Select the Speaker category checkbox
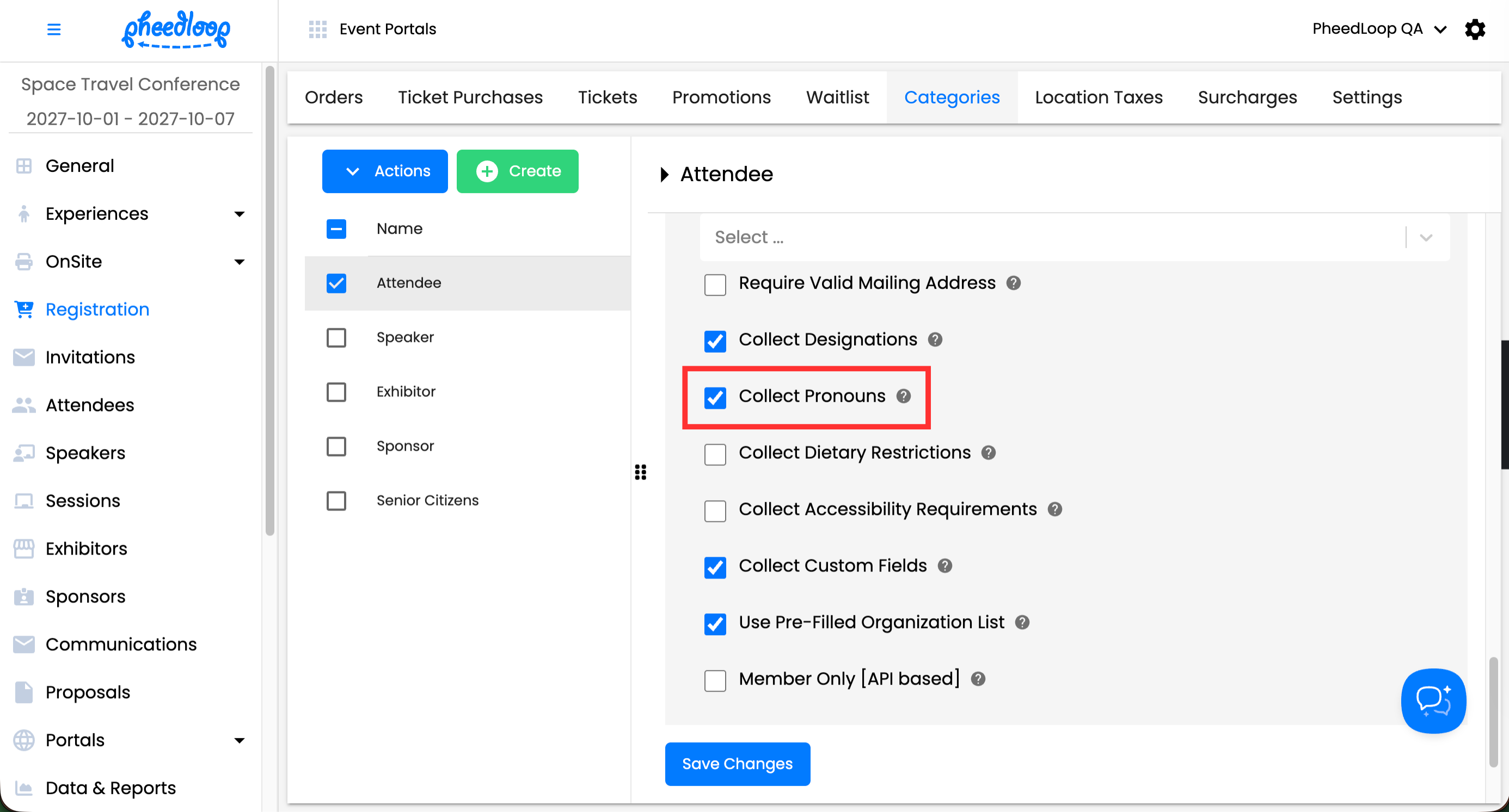Screen dimensions: 1509x812 (x=336, y=337)
